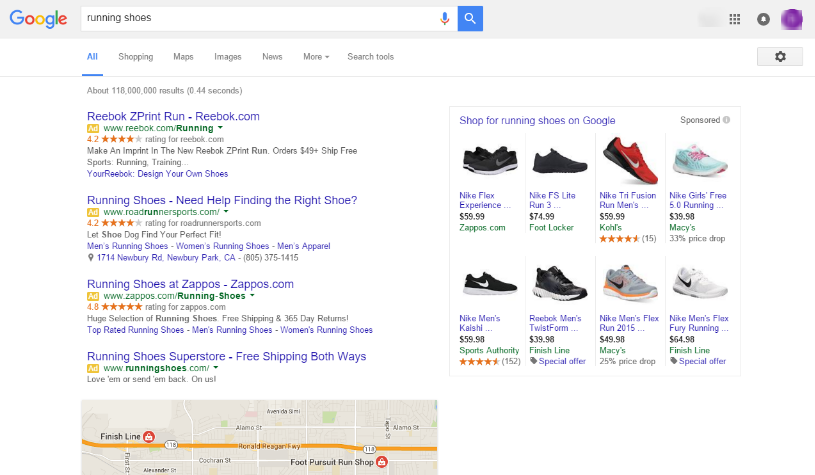
Task: Click red Nike Tri Fusion shoe image
Action: [x=629, y=161]
